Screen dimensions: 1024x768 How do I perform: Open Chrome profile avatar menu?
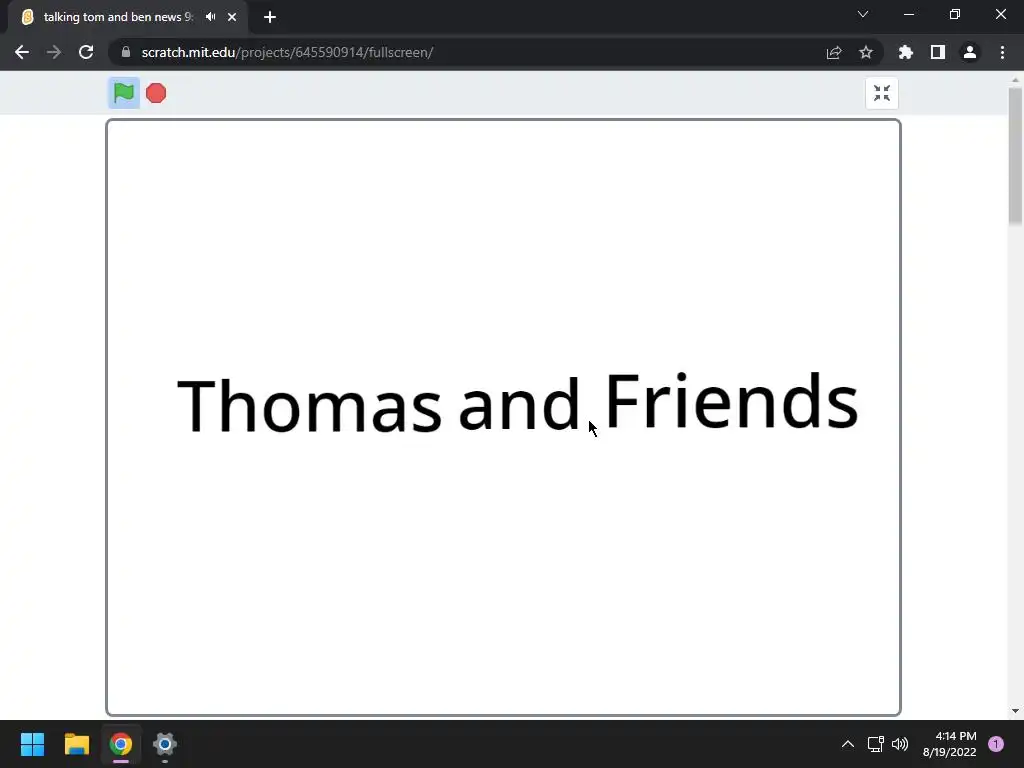tap(970, 52)
